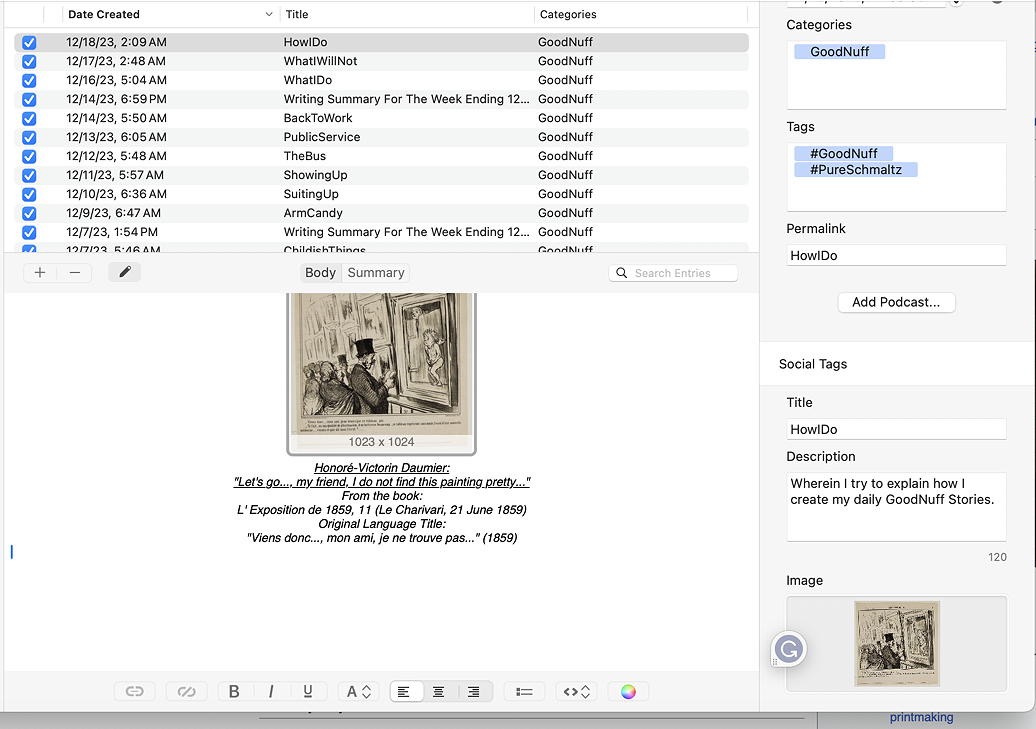Click the Grammarly floating icon
The width and height of the screenshot is (1036, 729).
click(789, 649)
